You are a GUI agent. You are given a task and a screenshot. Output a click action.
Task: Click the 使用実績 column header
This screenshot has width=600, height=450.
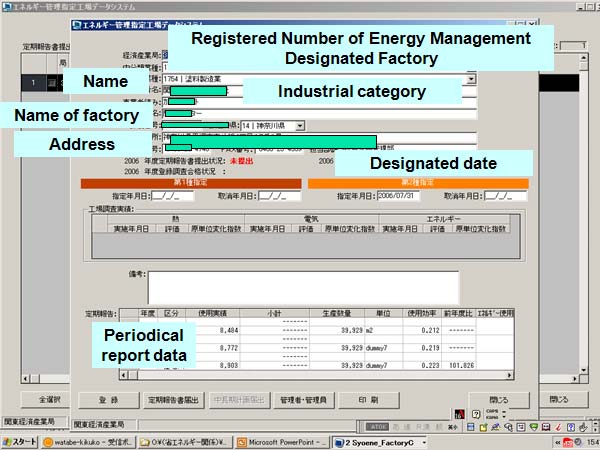click(x=212, y=313)
